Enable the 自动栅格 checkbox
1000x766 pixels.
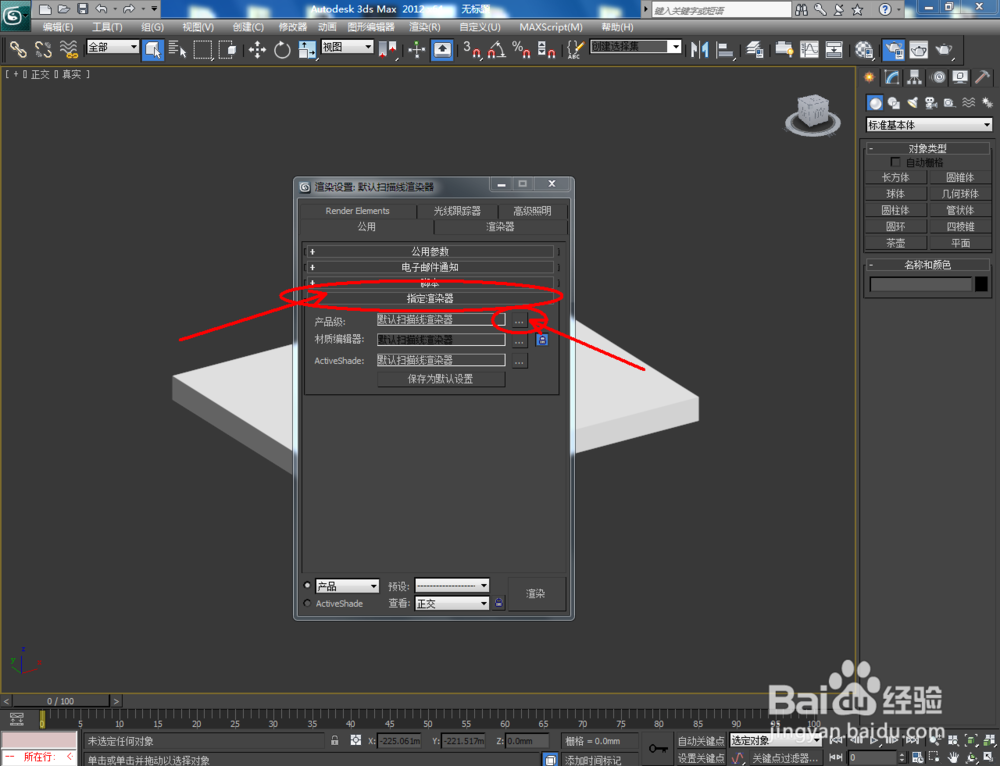pyautogui.click(x=895, y=162)
